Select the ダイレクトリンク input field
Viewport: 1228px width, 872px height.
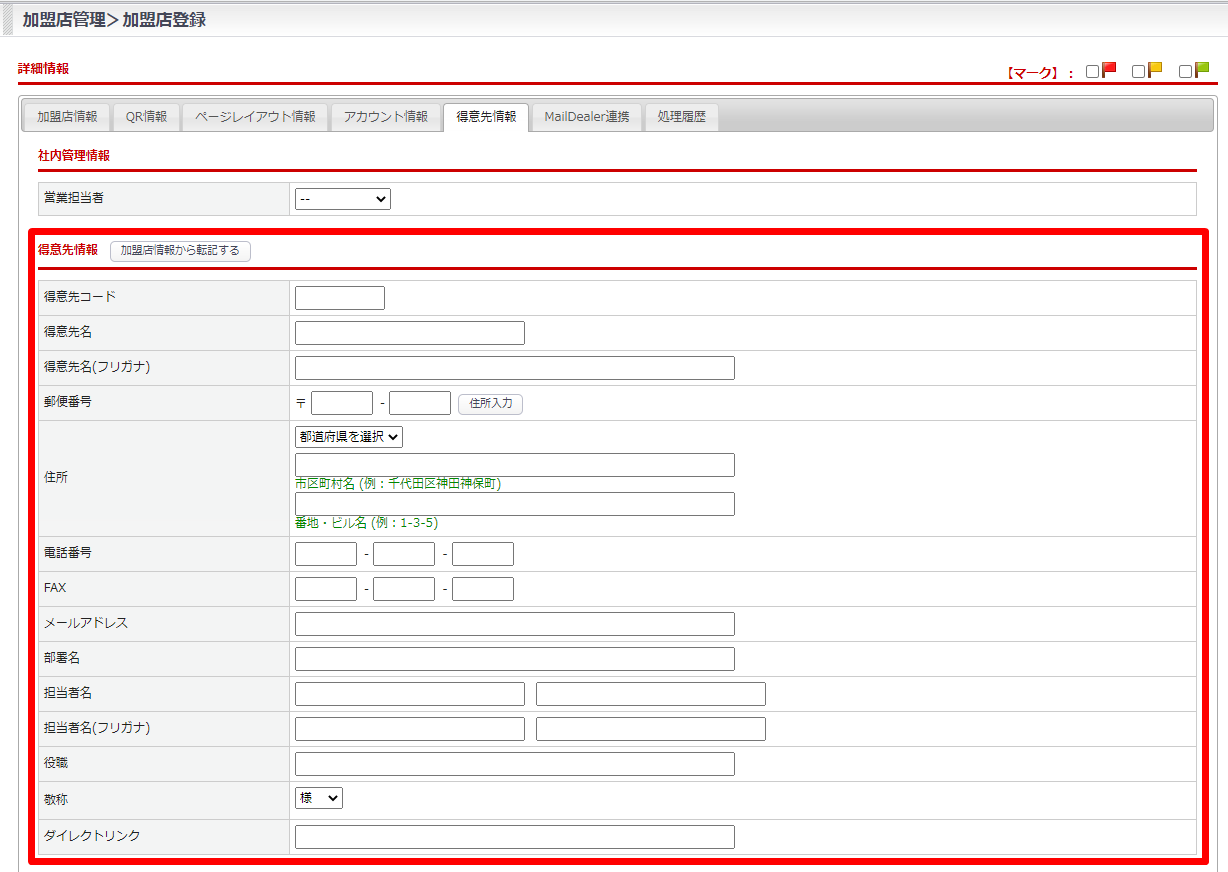coord(514,837)
